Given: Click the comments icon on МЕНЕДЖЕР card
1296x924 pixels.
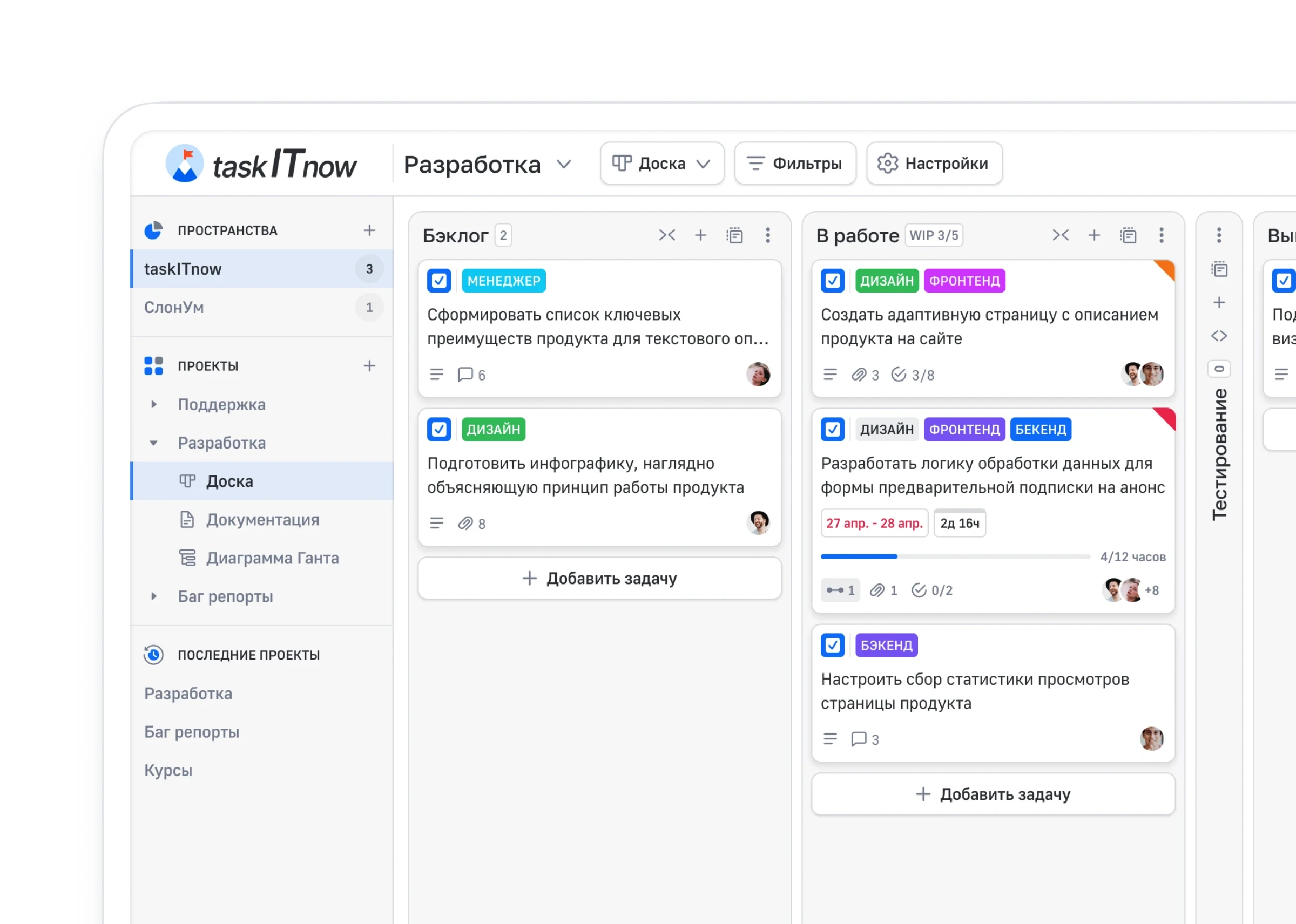Looking at the screenshot, I should coord(465,375).
